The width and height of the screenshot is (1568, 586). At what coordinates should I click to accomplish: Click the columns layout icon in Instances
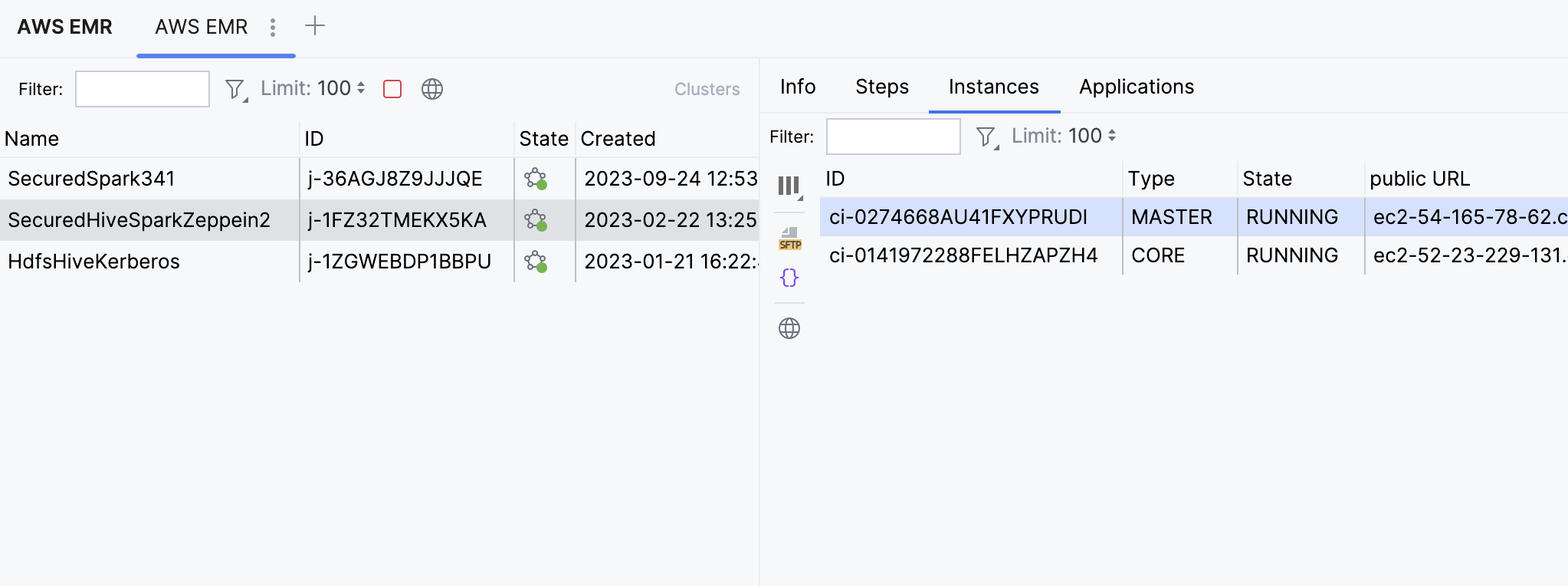[789, 186]
